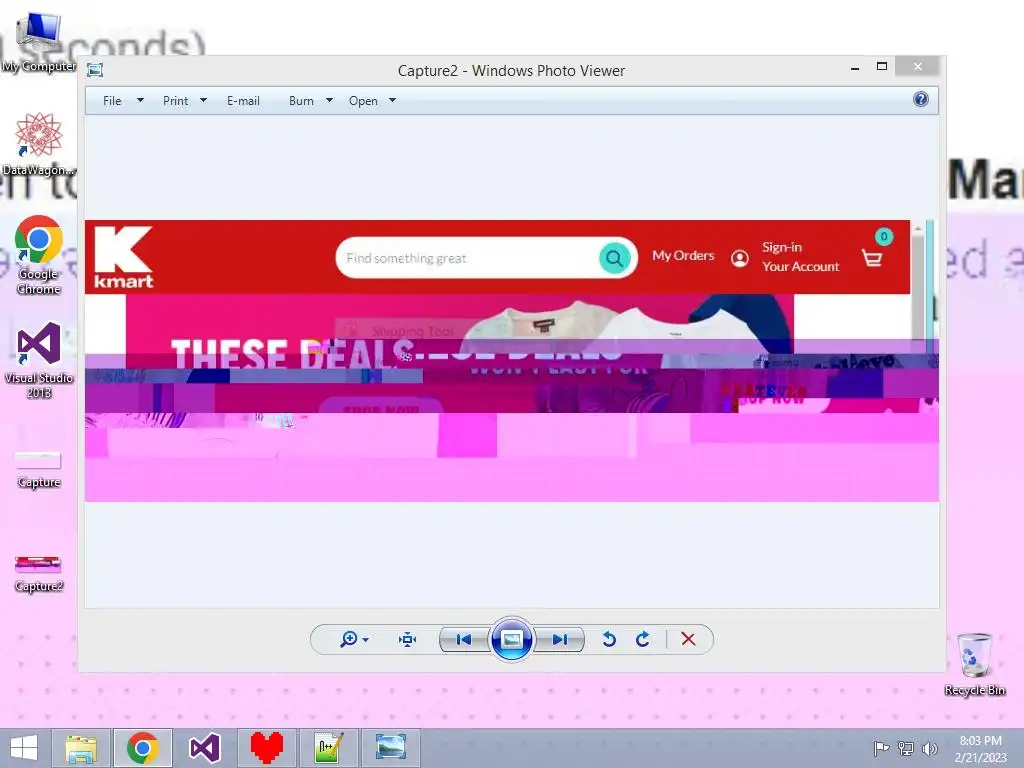This screenshot has height=768, width=1024.
Task: Select the Capture2 file on the desktop
Action: click(x=39, y=573)
